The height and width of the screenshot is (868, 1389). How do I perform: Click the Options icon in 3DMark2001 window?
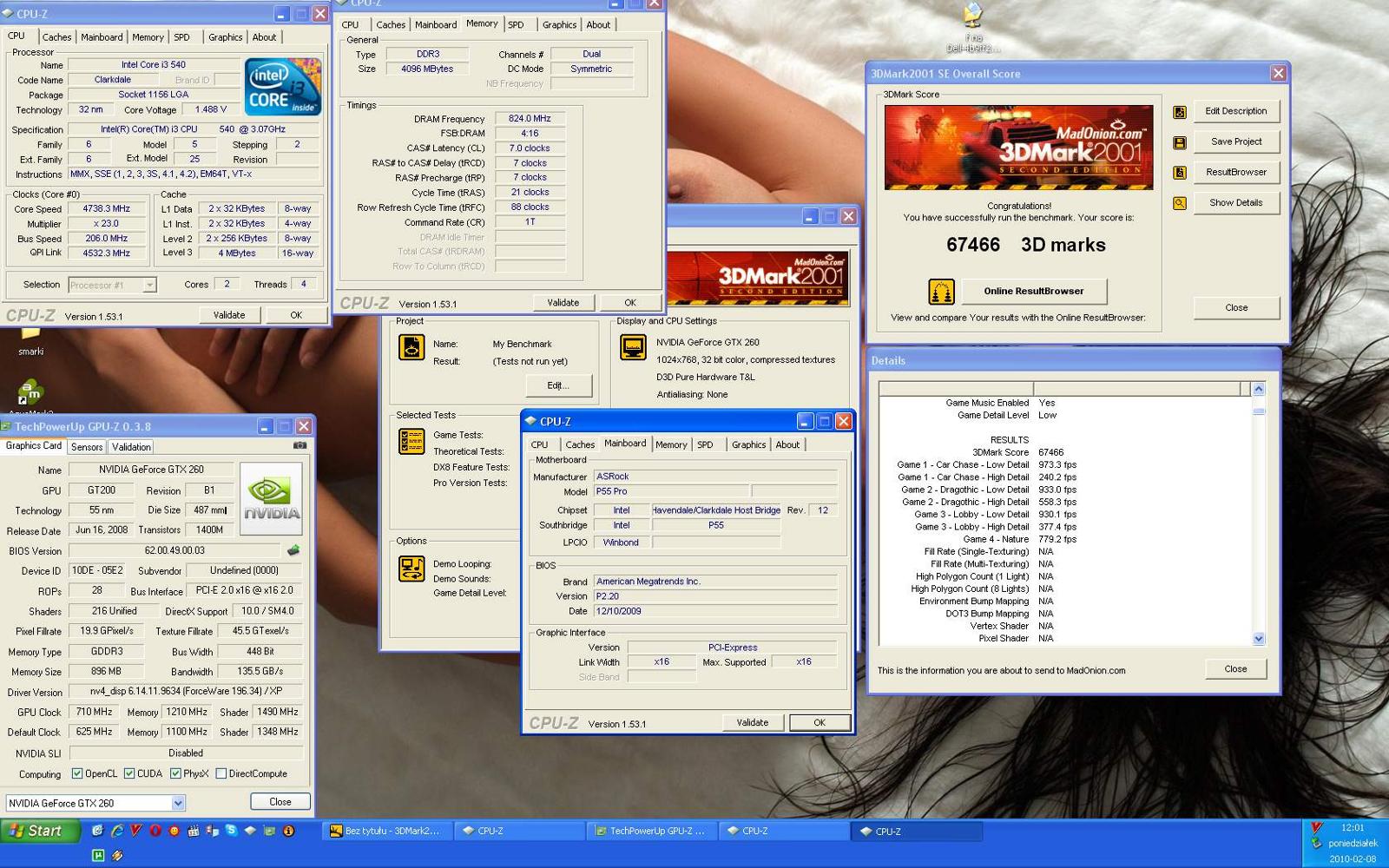411,569
